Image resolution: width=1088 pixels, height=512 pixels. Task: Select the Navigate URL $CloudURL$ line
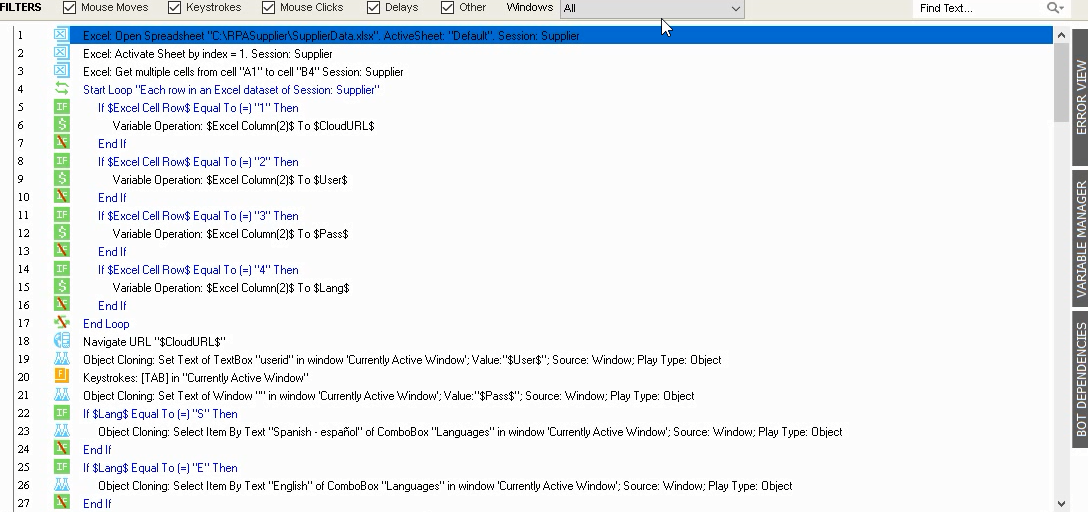[154, 342]
